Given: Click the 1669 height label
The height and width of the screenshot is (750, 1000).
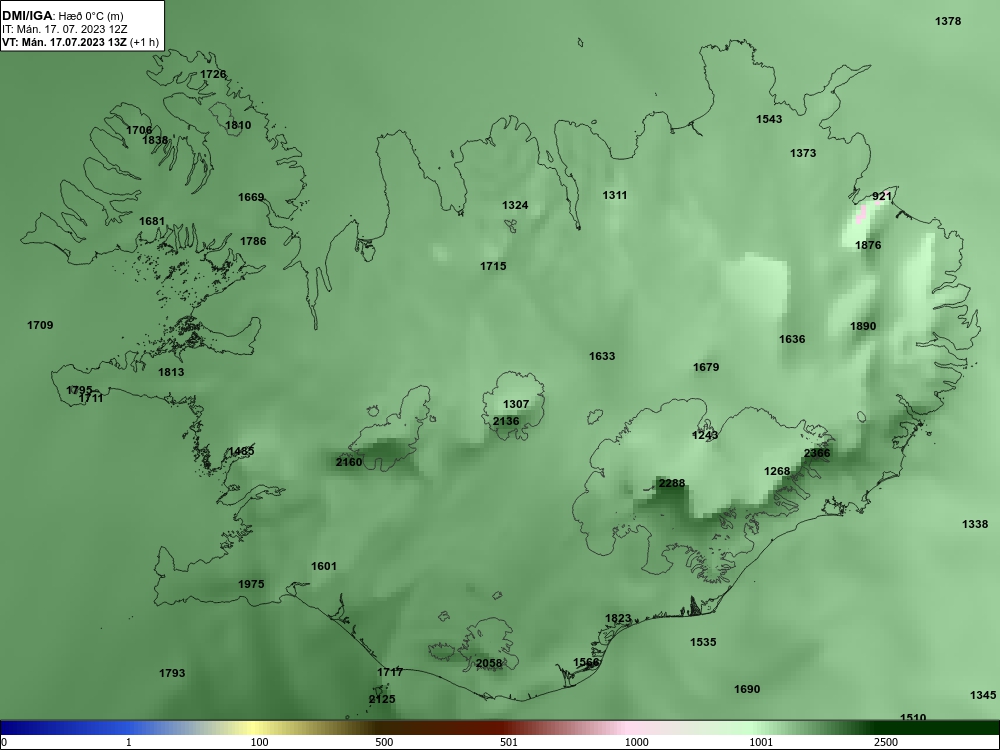Looking at the screenshot, I should click(x=251, y=197).
